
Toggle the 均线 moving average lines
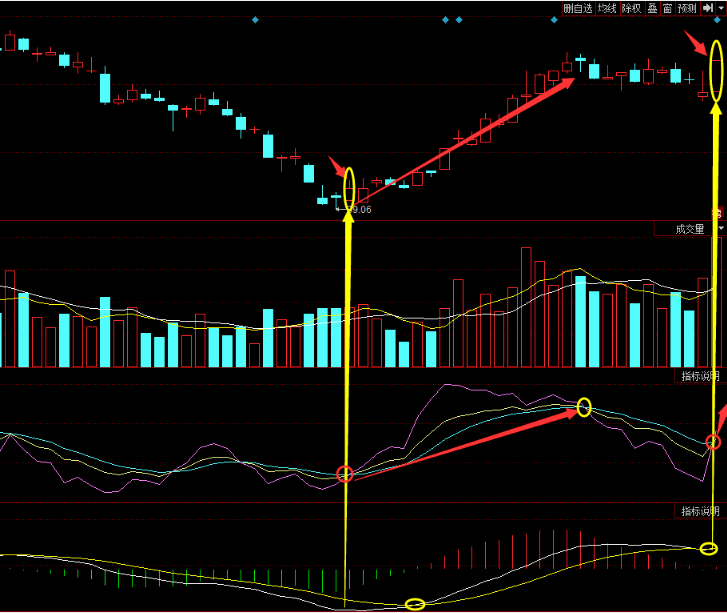pyautogui.click(x=607, y=8)
